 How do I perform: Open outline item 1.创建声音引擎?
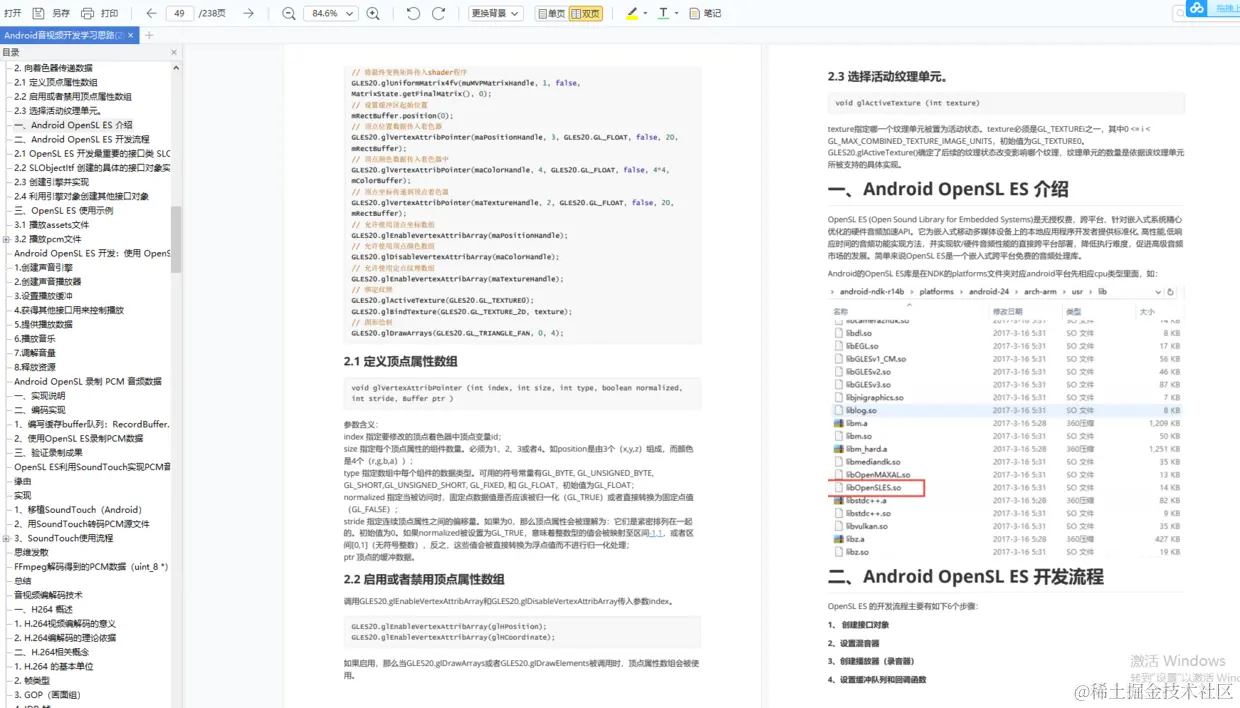[43, 268]
